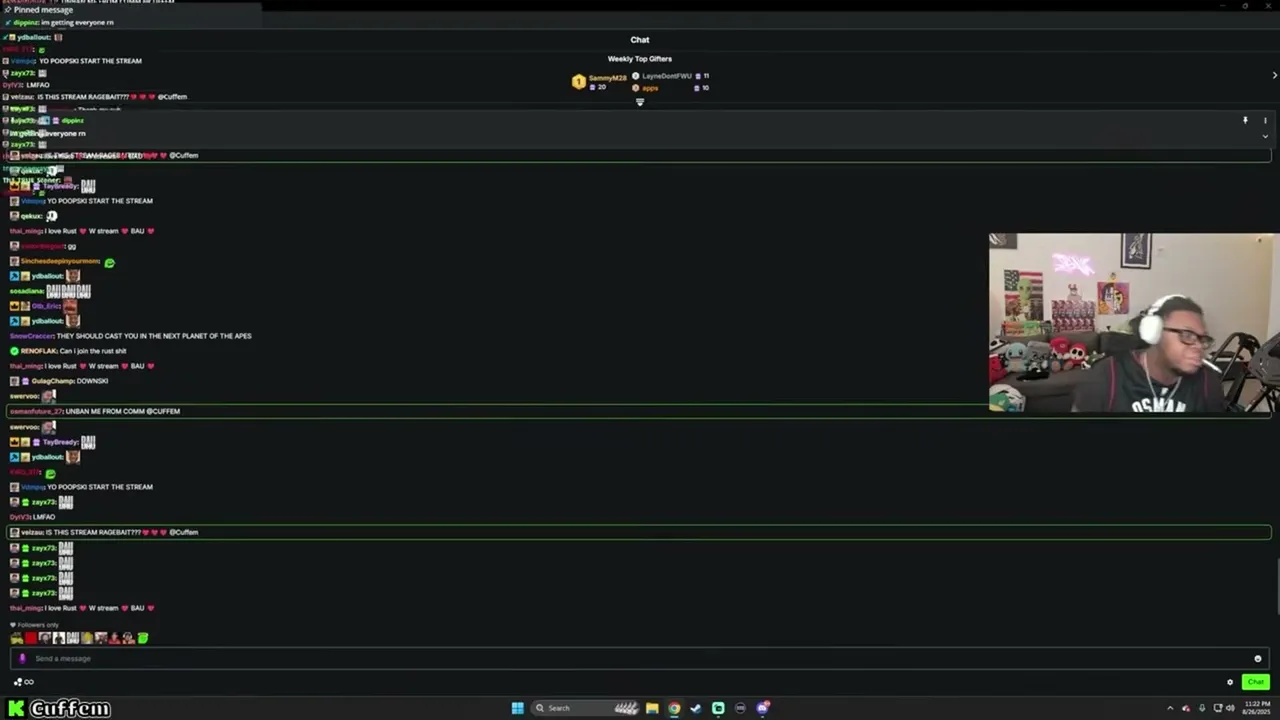1280x720 pixels.
Task: Open pinned message three-dot options
Action: pos(1265,120)
